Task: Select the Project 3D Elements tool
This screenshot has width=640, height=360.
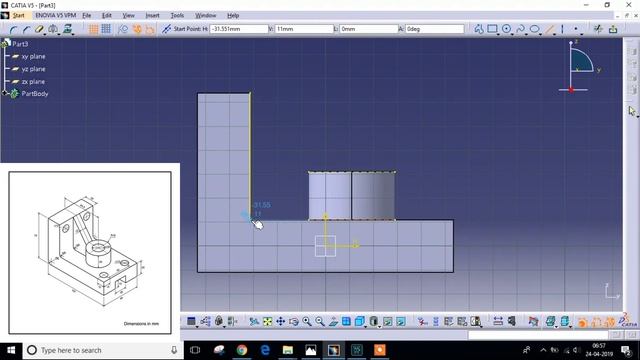Action: (67, 29)
